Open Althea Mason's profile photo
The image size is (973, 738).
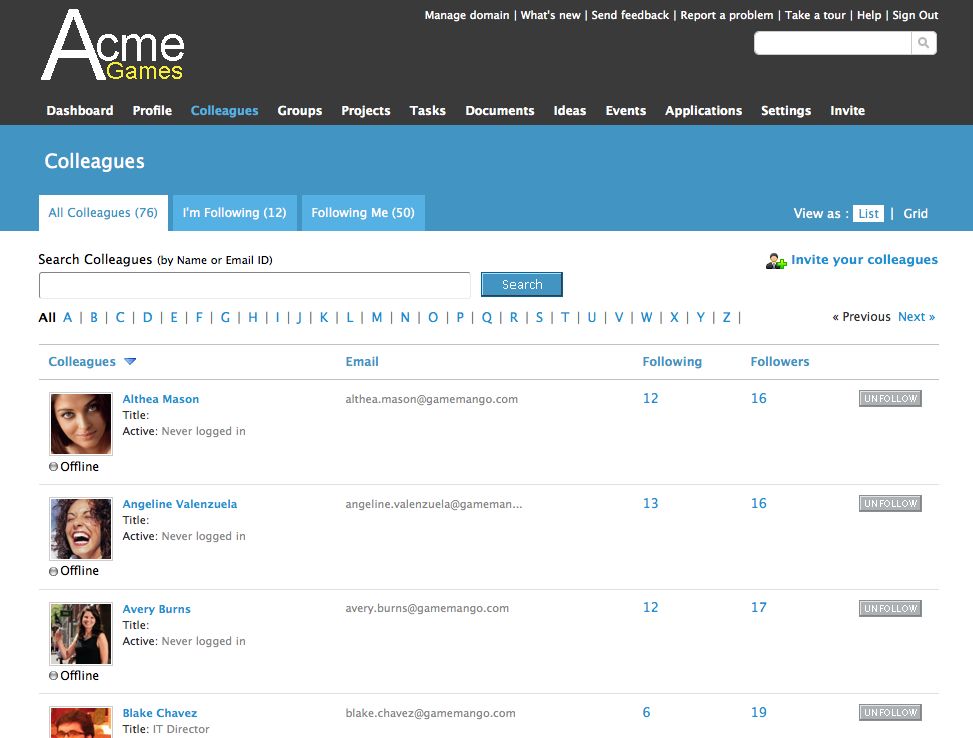pos(81,423)
